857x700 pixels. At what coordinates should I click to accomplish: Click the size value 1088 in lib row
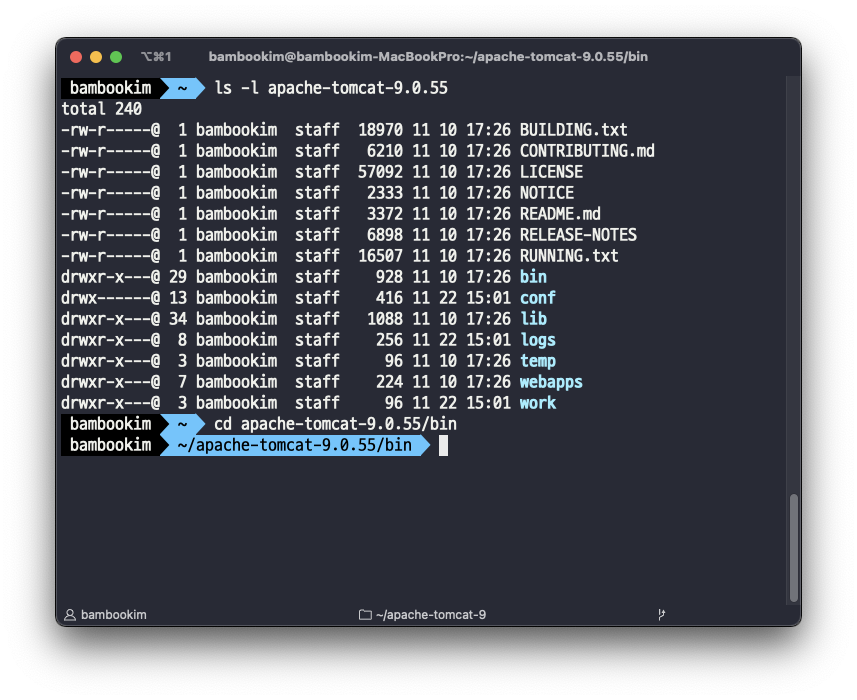click(x=385, y=319)
